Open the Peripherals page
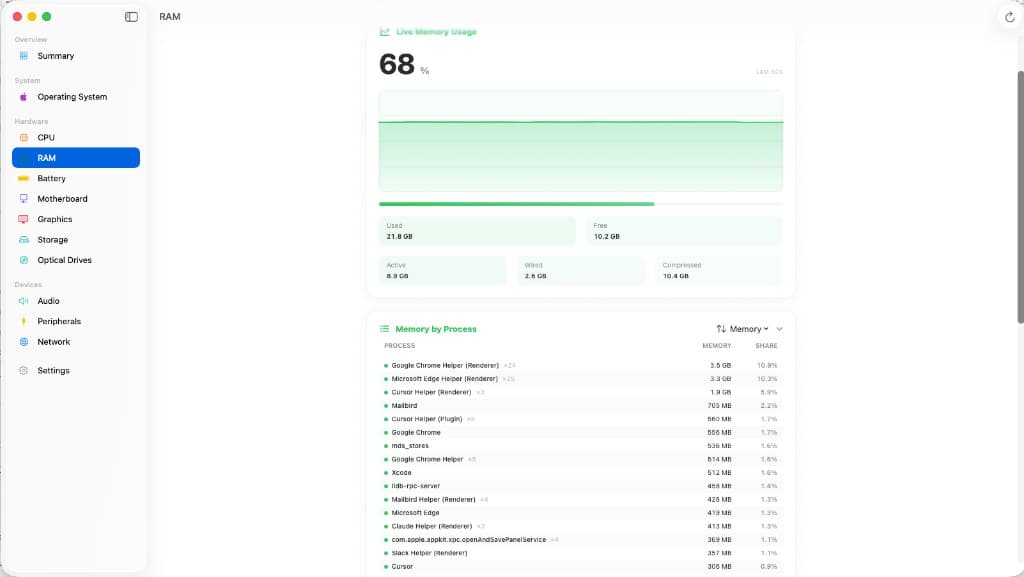The image size is (1024, 577). coord(76,321)
